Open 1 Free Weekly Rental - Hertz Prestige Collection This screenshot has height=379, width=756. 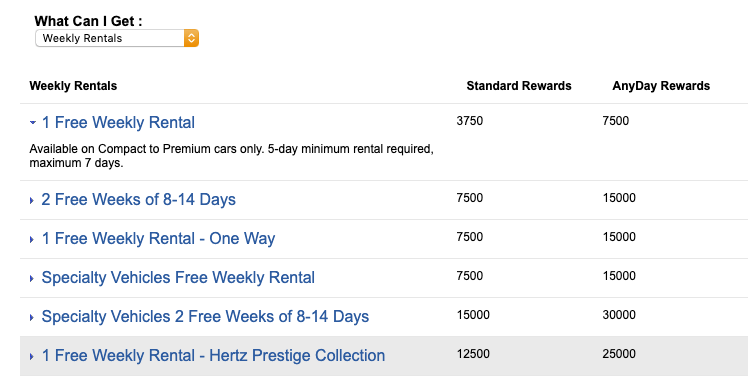point(213,356)
